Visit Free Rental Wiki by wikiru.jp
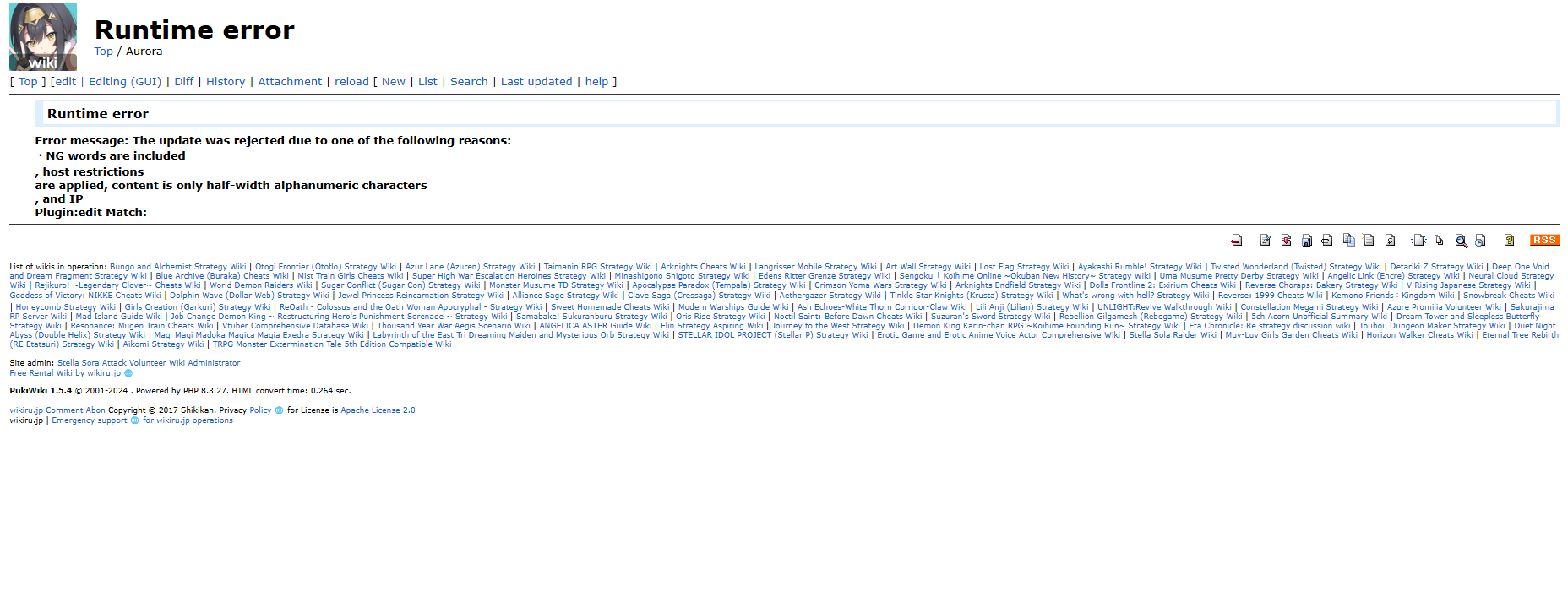Viewport: 1568px width, 613px height. tap(65, 373)
